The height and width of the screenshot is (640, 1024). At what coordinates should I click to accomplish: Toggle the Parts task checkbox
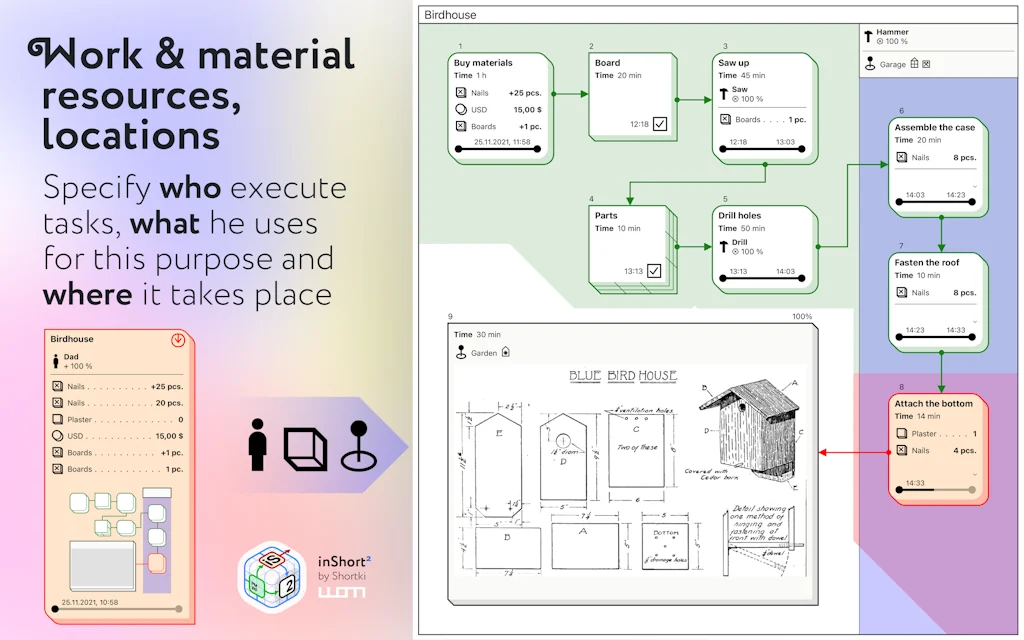pyautogui.click(x=654, y=271)
